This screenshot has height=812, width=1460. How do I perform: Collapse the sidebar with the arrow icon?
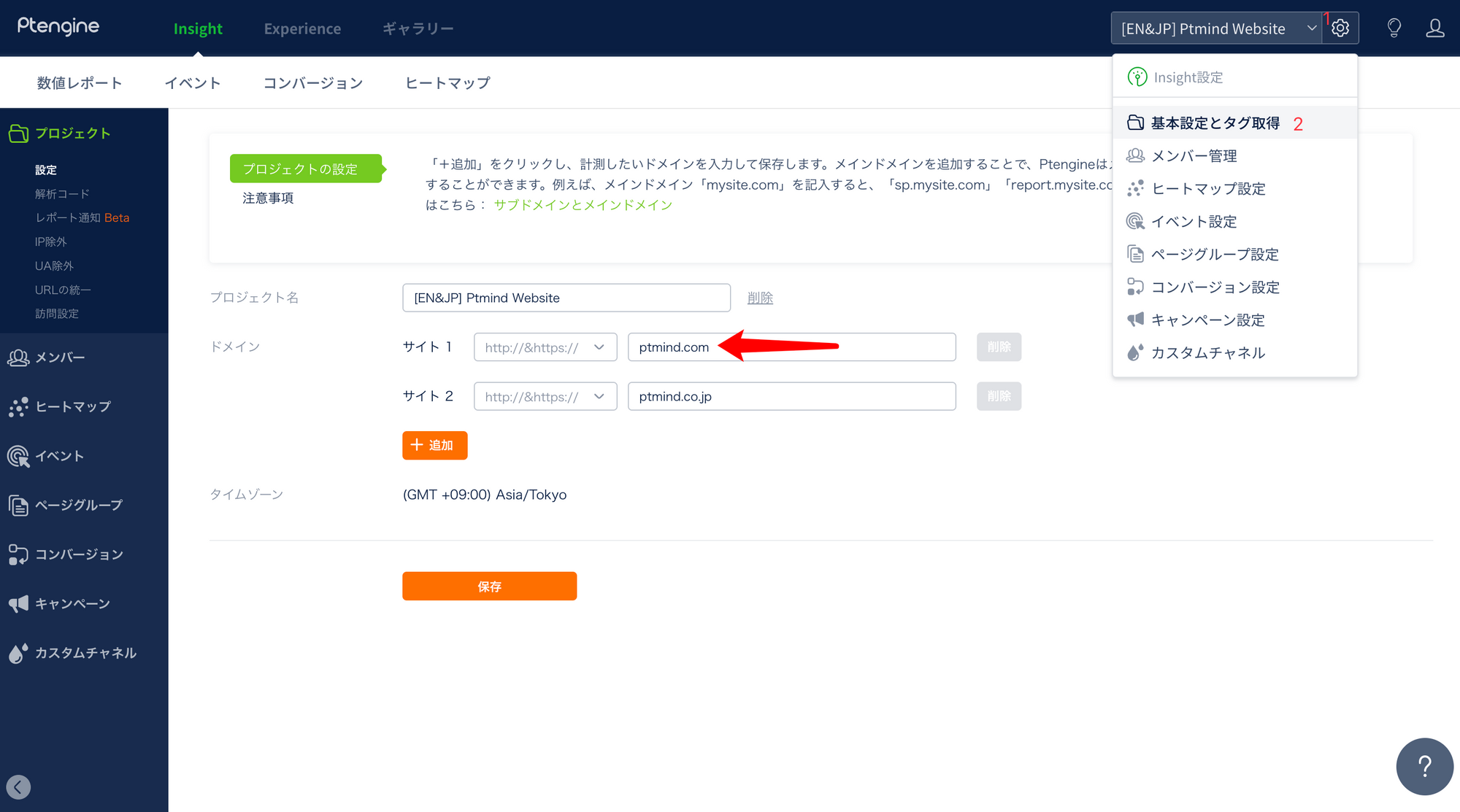point(18,786)
